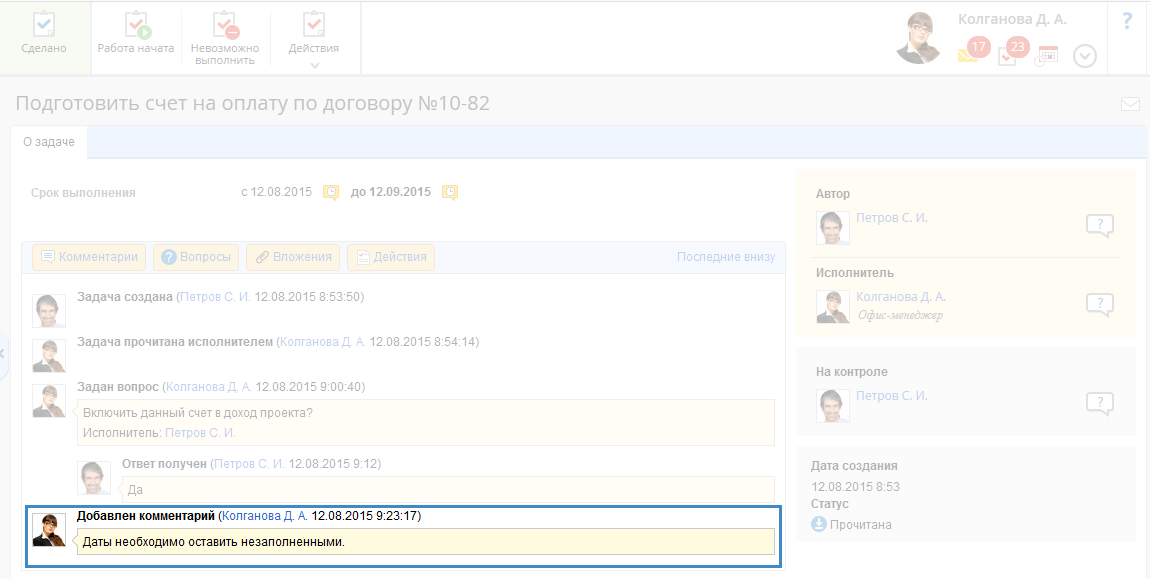
Task: Click clock icon next to до 12.09.2015
Action: coord(450,192)
